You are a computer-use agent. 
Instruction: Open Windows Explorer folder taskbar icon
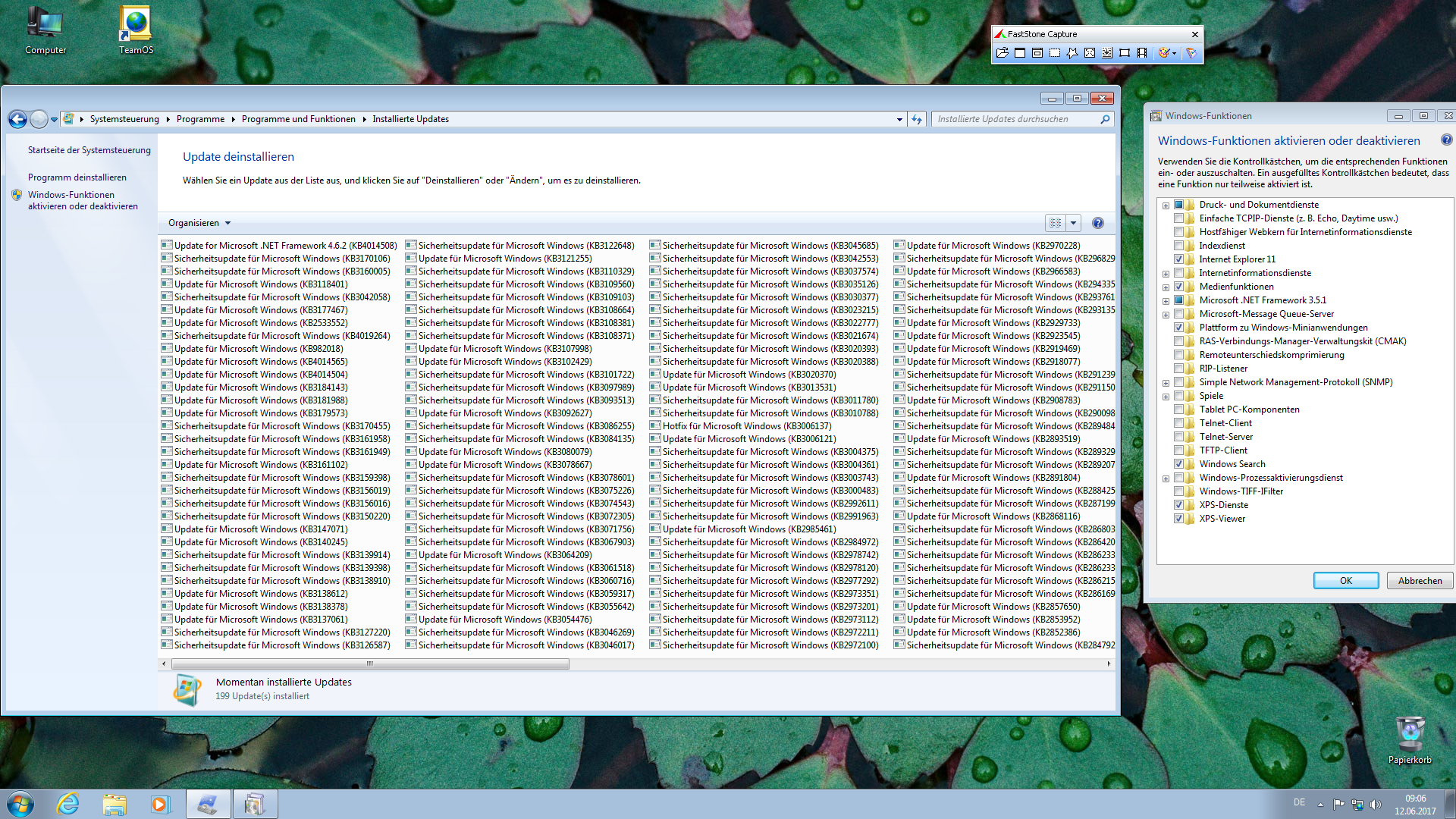pos(115,804)
